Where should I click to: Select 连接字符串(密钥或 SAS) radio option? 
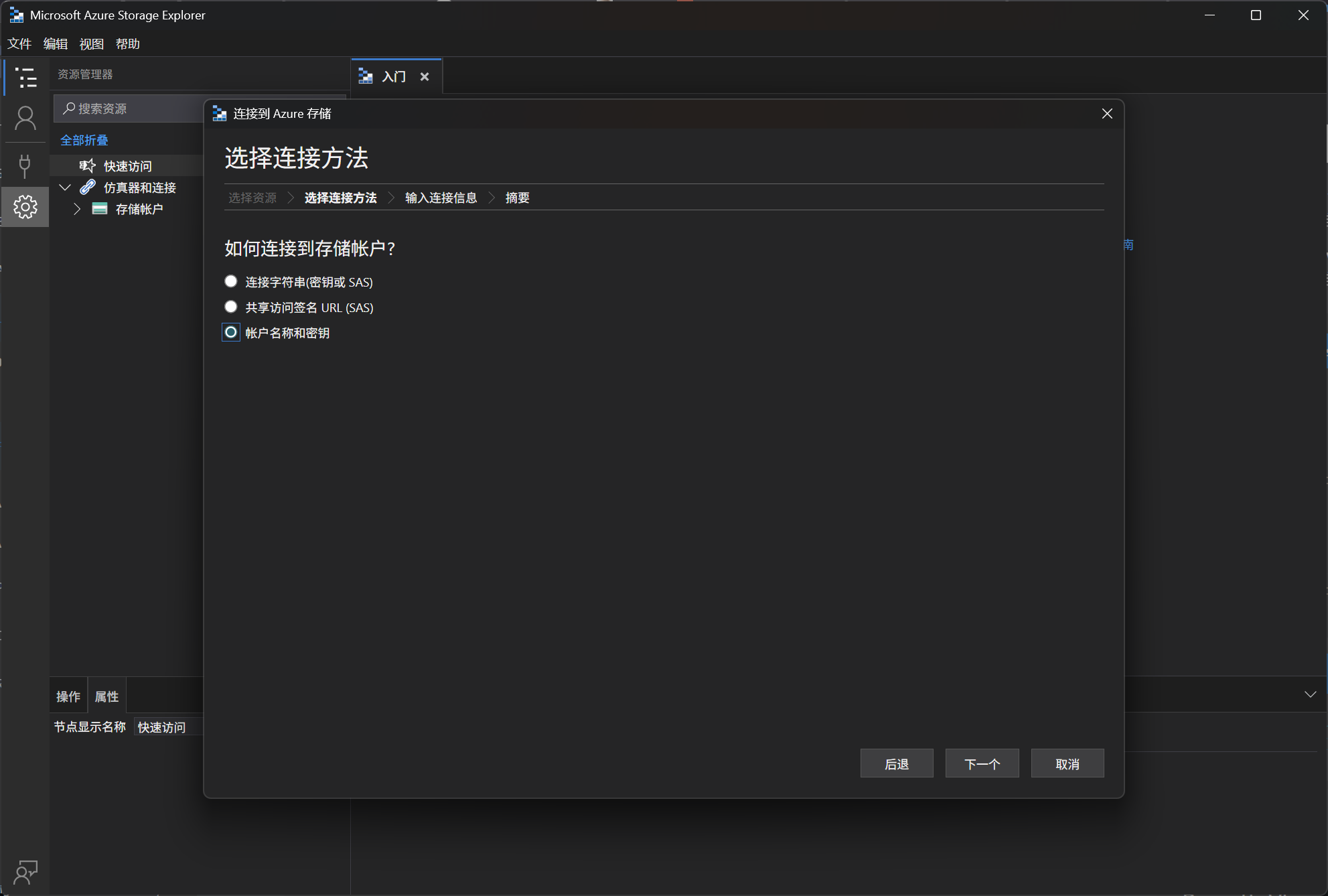coord(231,281)
